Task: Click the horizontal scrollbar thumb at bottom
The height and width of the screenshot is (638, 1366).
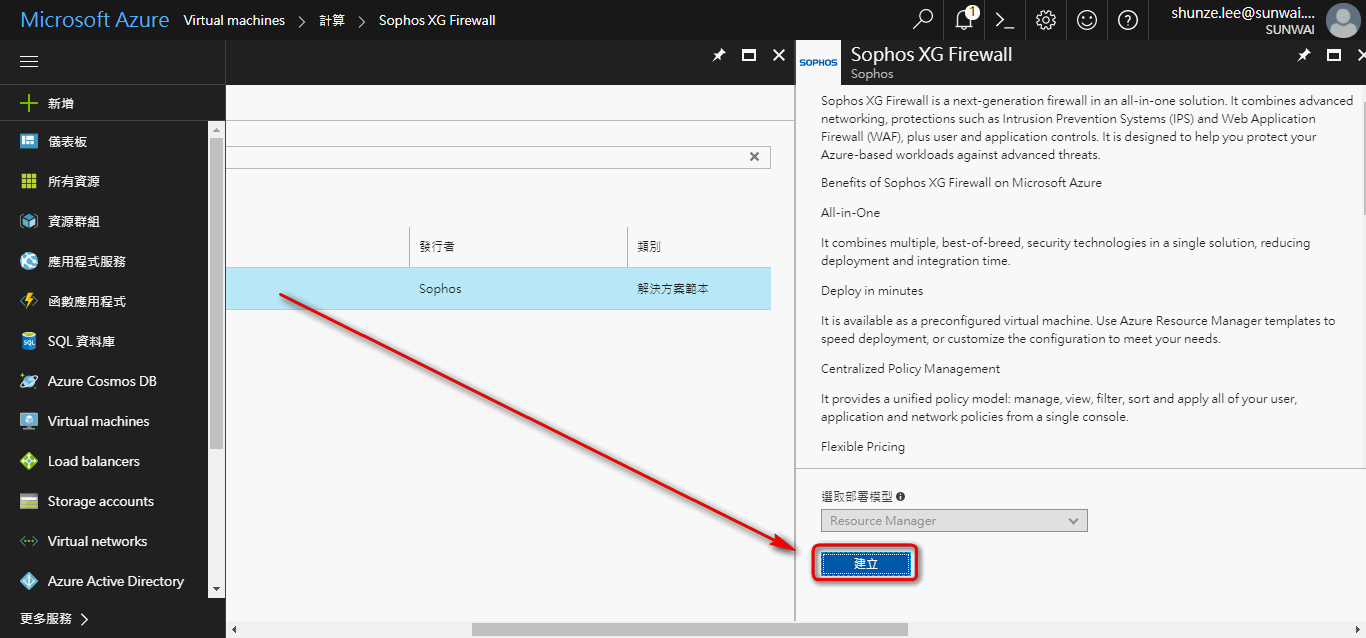Action: [x=690, y=630]
